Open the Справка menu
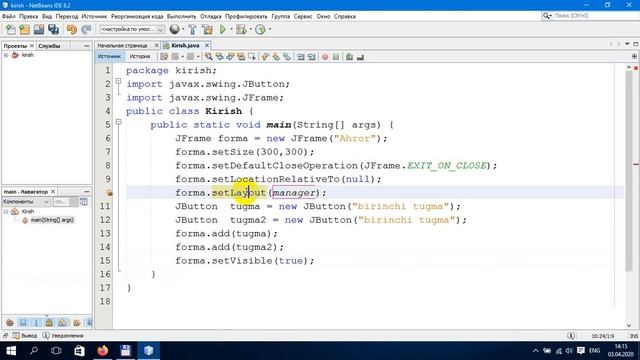640x360 pixels. click(x=345, y=16)
